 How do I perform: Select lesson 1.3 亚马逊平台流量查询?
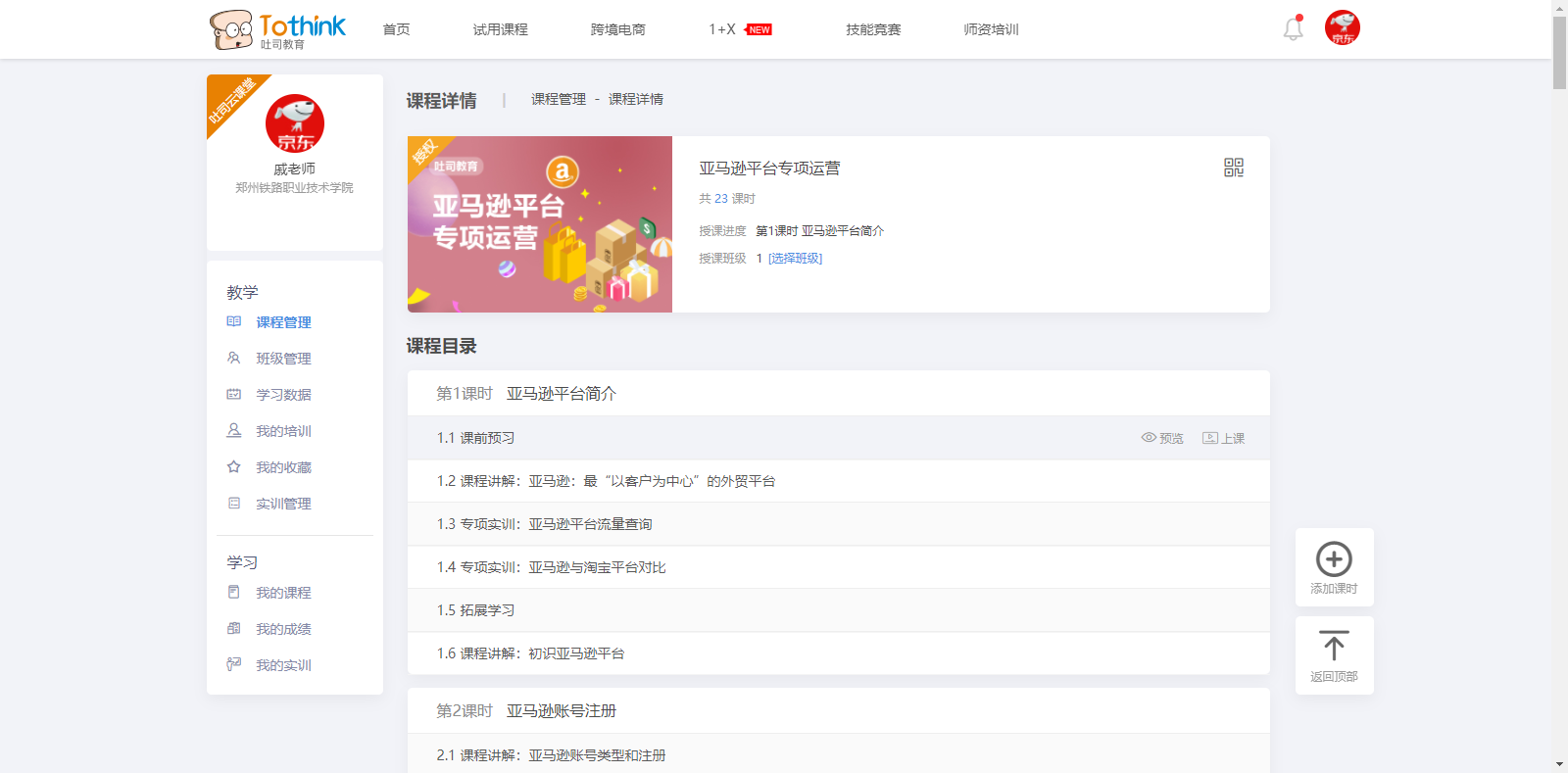click(x=839, y=524)
